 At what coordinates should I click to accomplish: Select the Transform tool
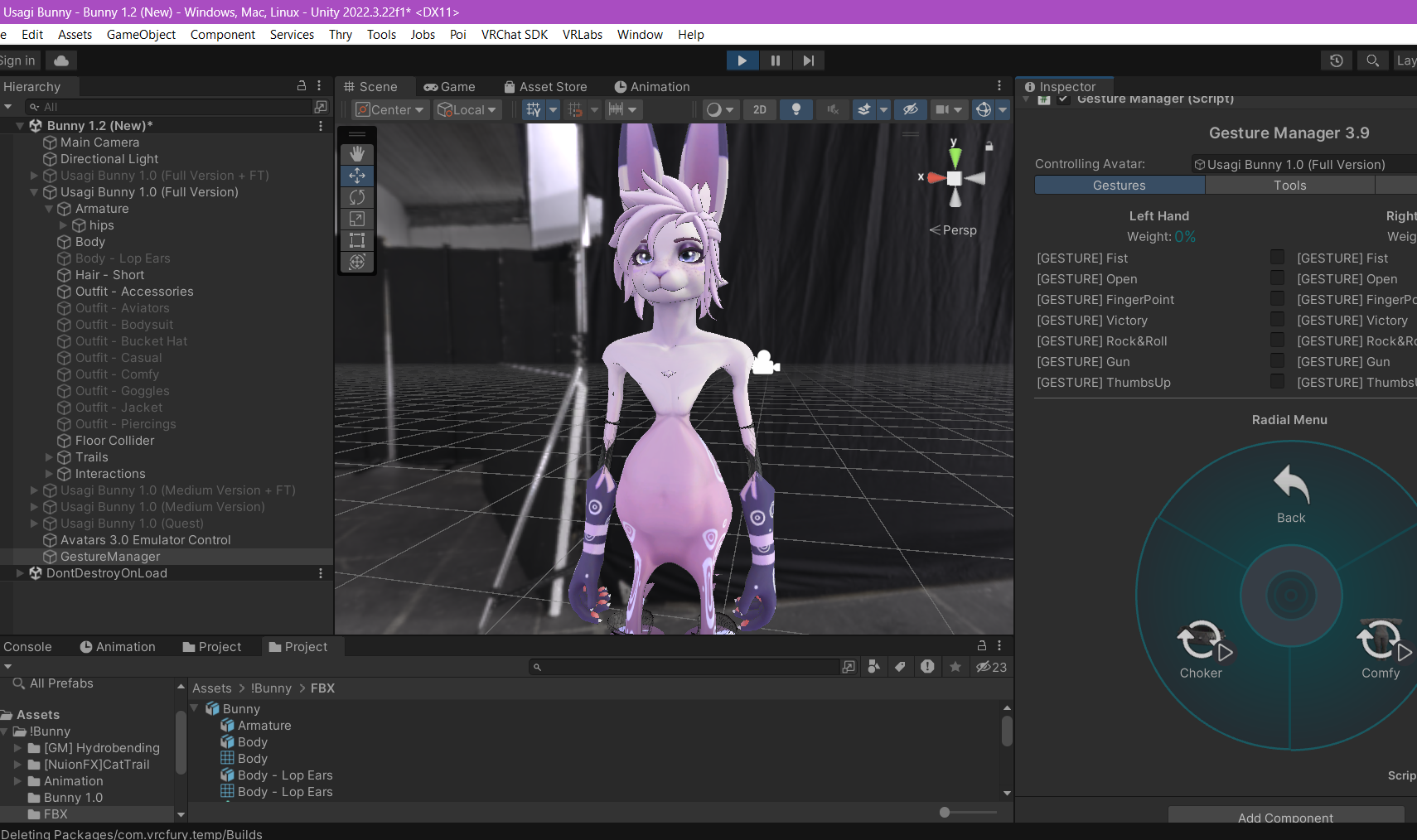click(357, 262)
